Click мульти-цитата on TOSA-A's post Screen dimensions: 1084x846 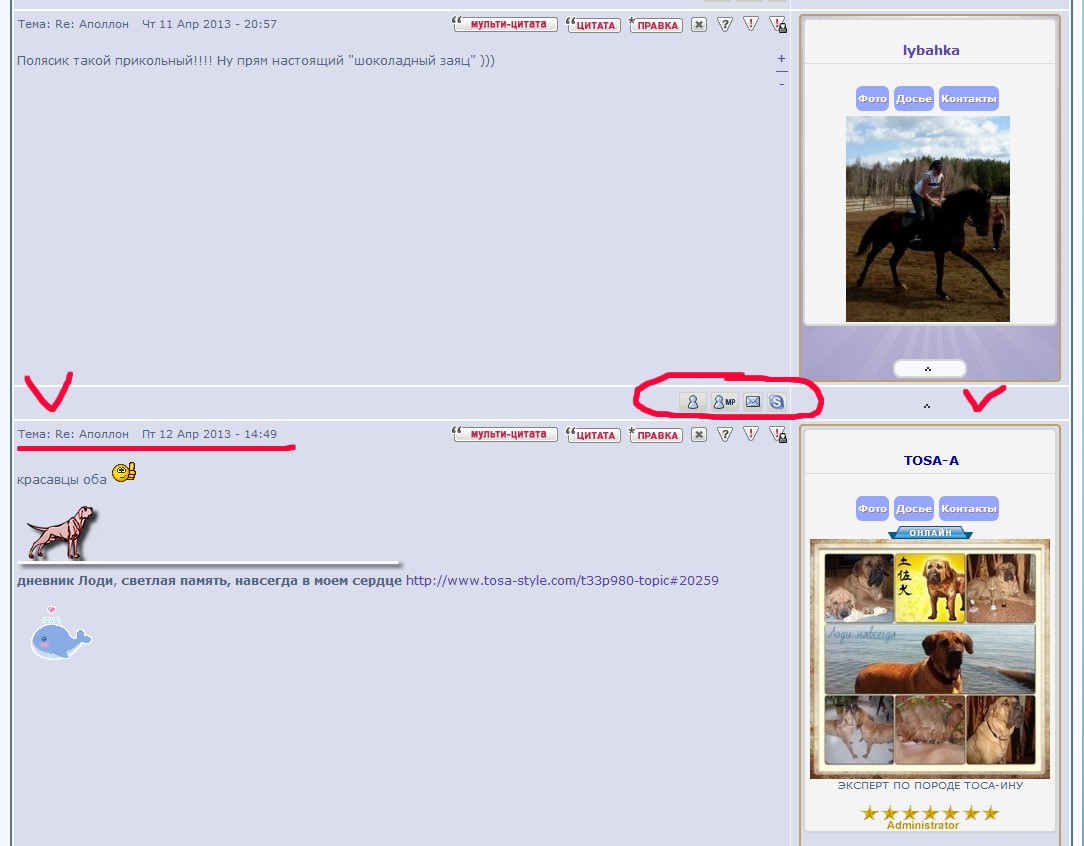[505, 434]
